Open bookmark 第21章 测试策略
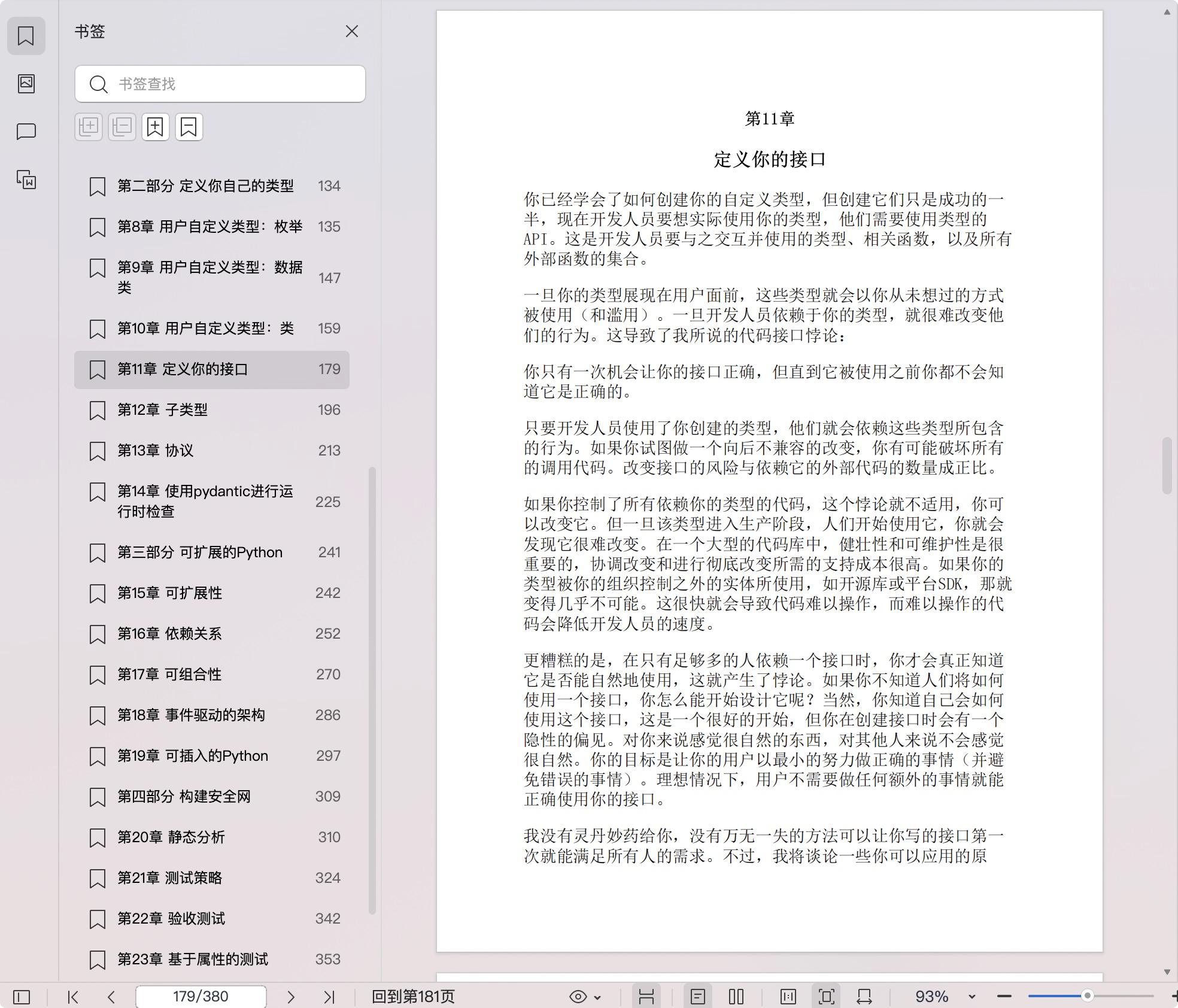This screenshot has height=1008, width=1178. [212, 878]
